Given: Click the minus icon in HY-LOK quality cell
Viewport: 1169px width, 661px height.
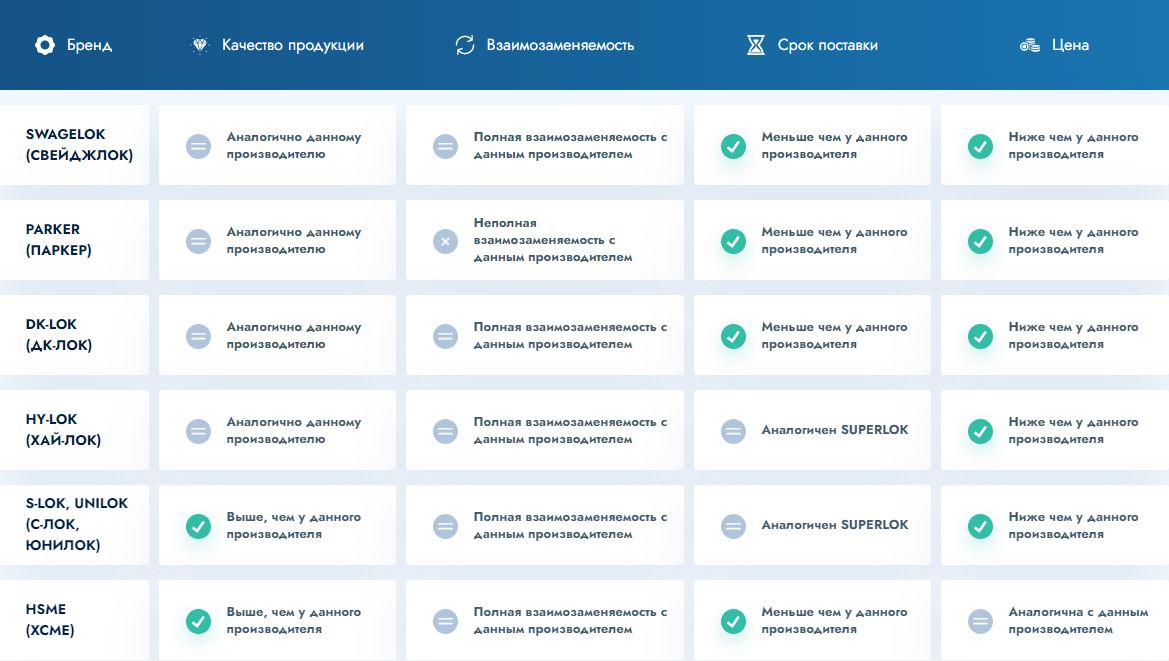Looking at the screenshot, I should tap(198, 431).
